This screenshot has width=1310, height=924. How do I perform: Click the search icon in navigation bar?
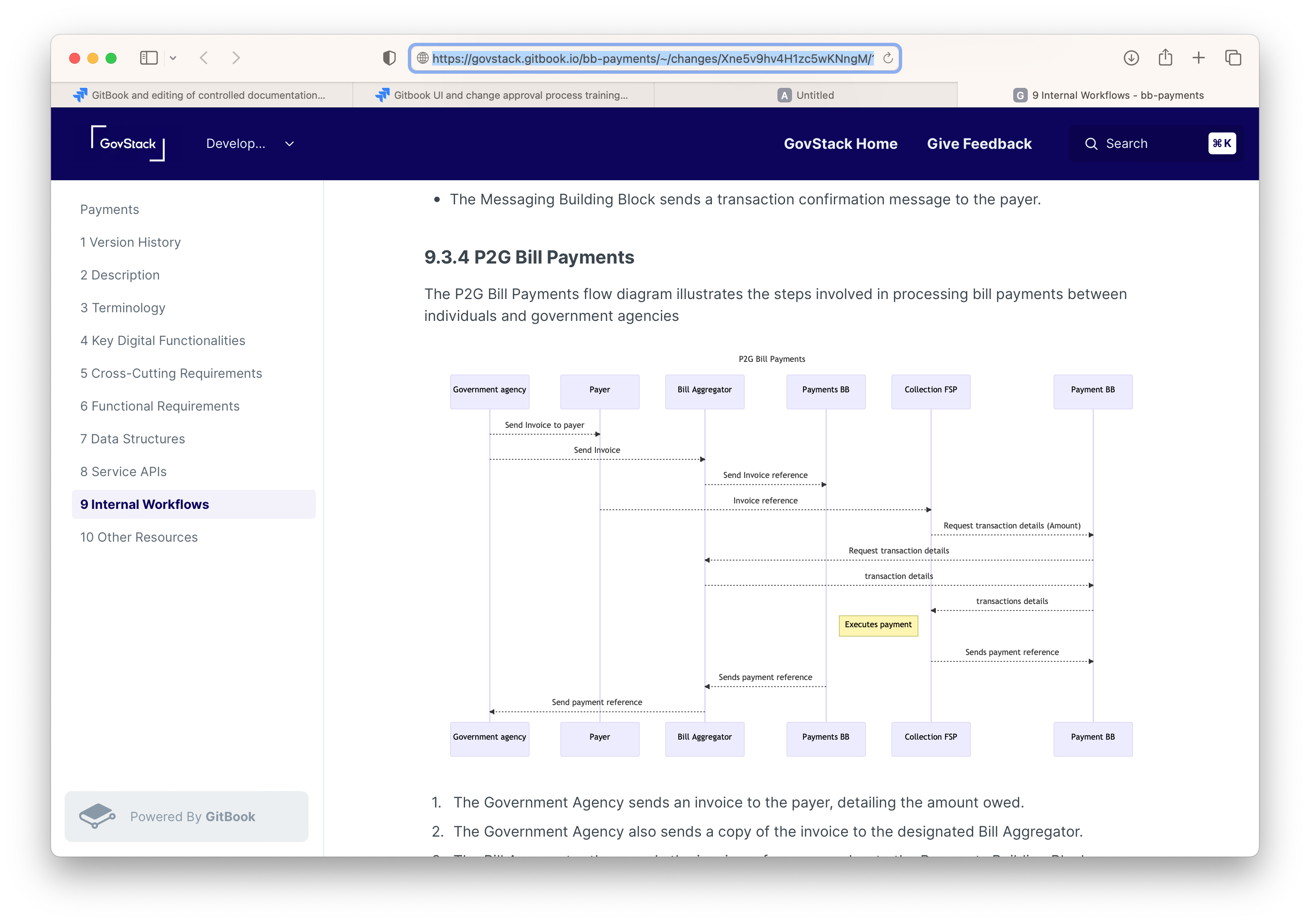point(1091,143)
